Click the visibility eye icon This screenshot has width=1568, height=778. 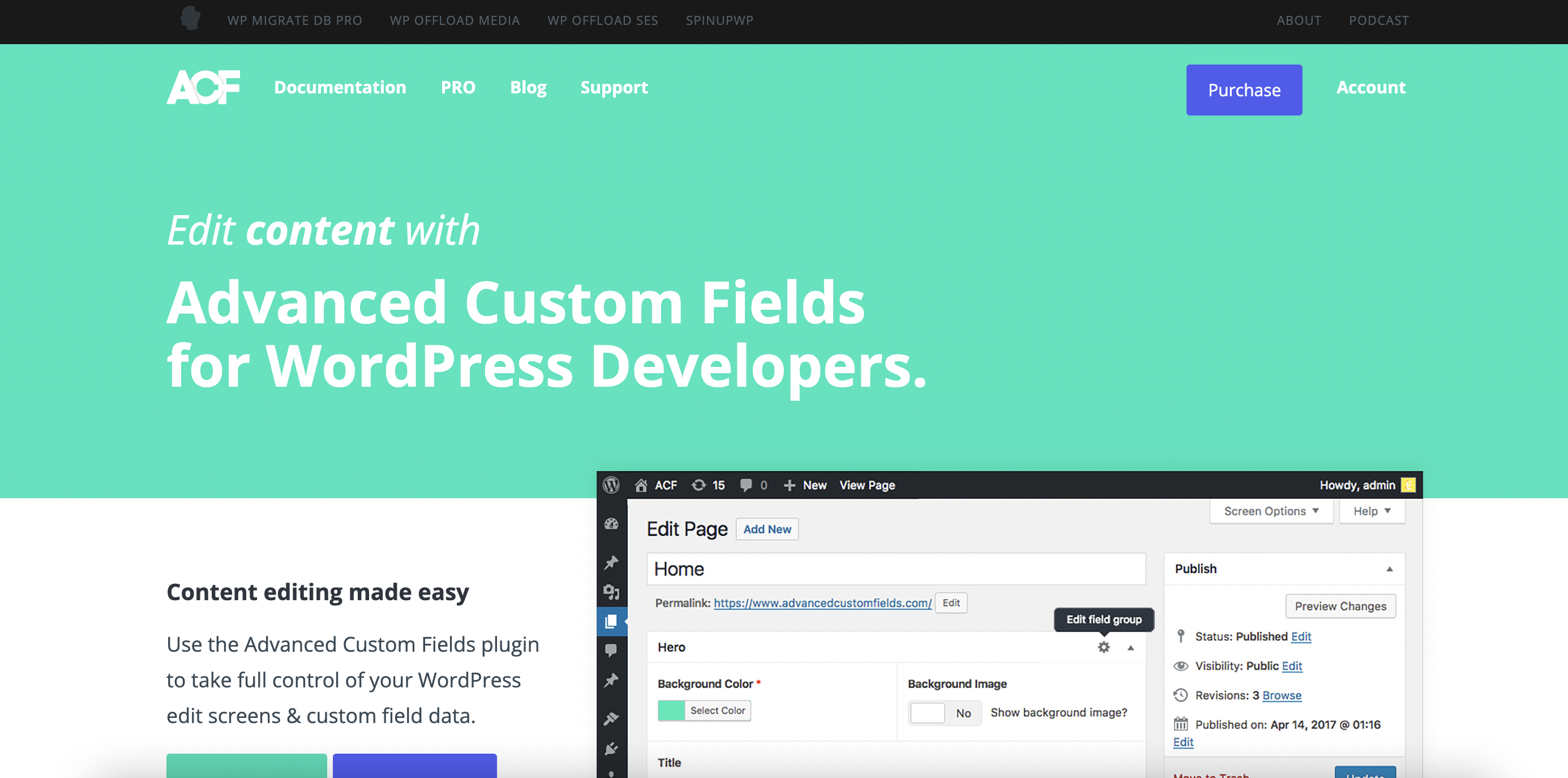[x=1181, y=666]
